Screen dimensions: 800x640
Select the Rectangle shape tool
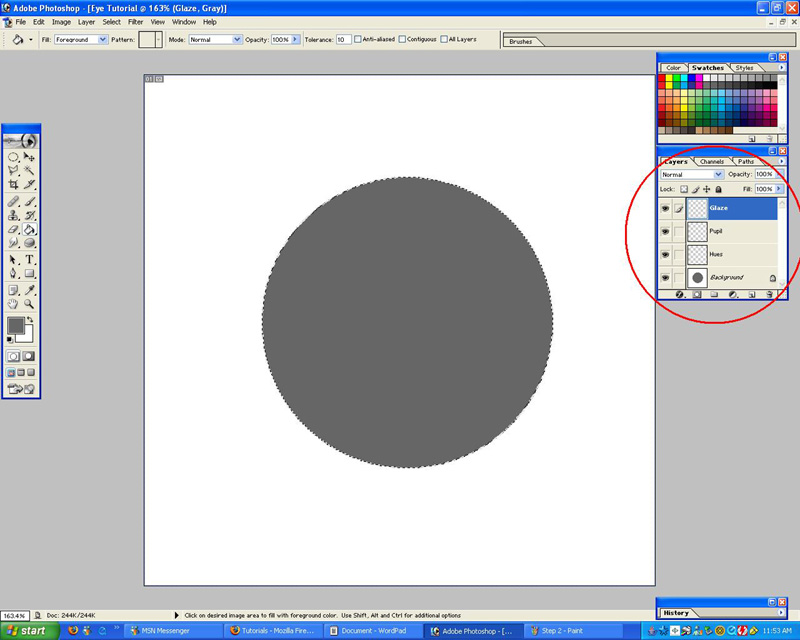[x=30, y=274]
